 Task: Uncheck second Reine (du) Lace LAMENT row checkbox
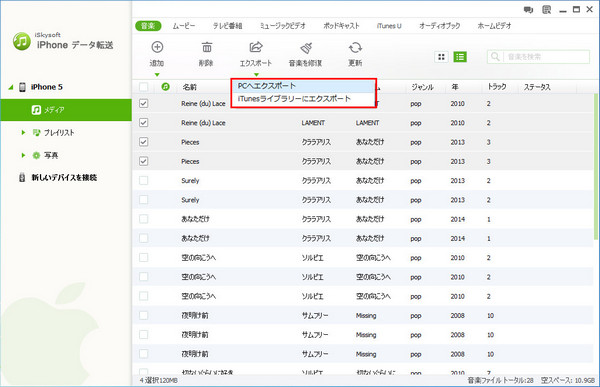pyautogui.click(x=143, y=122)
